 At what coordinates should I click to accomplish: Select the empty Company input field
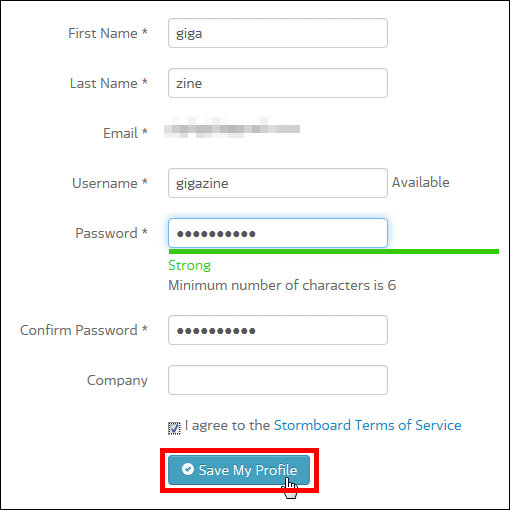[x=278, y=380]
